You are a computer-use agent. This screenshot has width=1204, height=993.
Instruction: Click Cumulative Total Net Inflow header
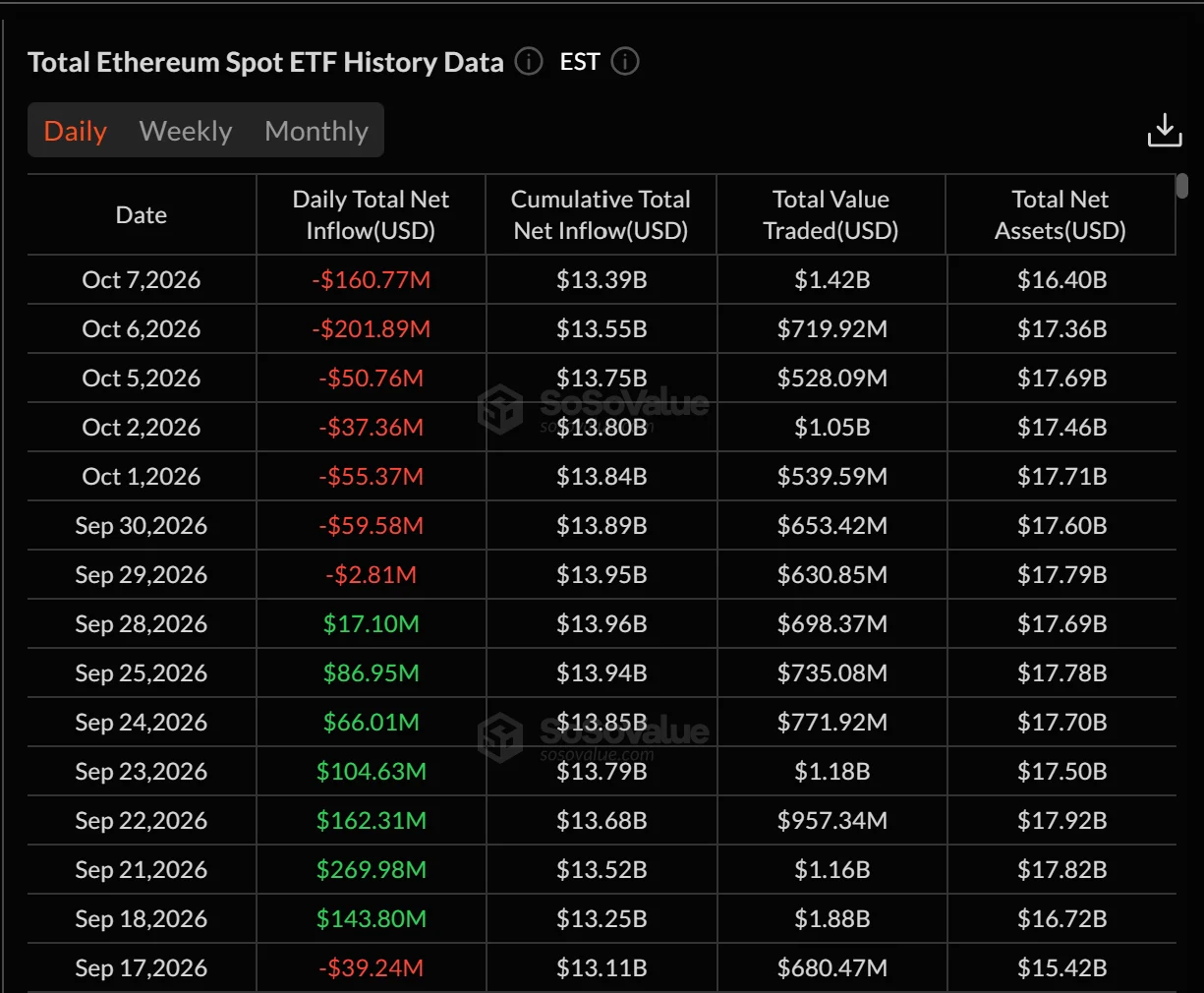601,215
